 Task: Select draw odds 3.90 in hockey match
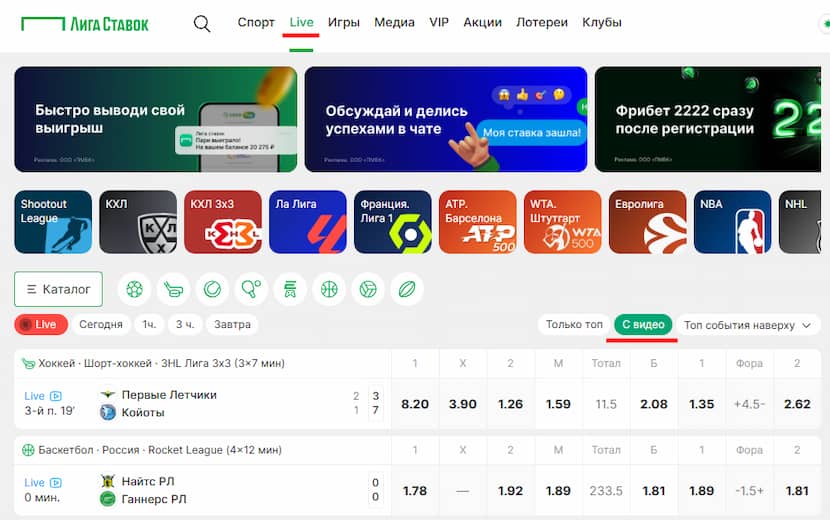(x=463, y=404)
